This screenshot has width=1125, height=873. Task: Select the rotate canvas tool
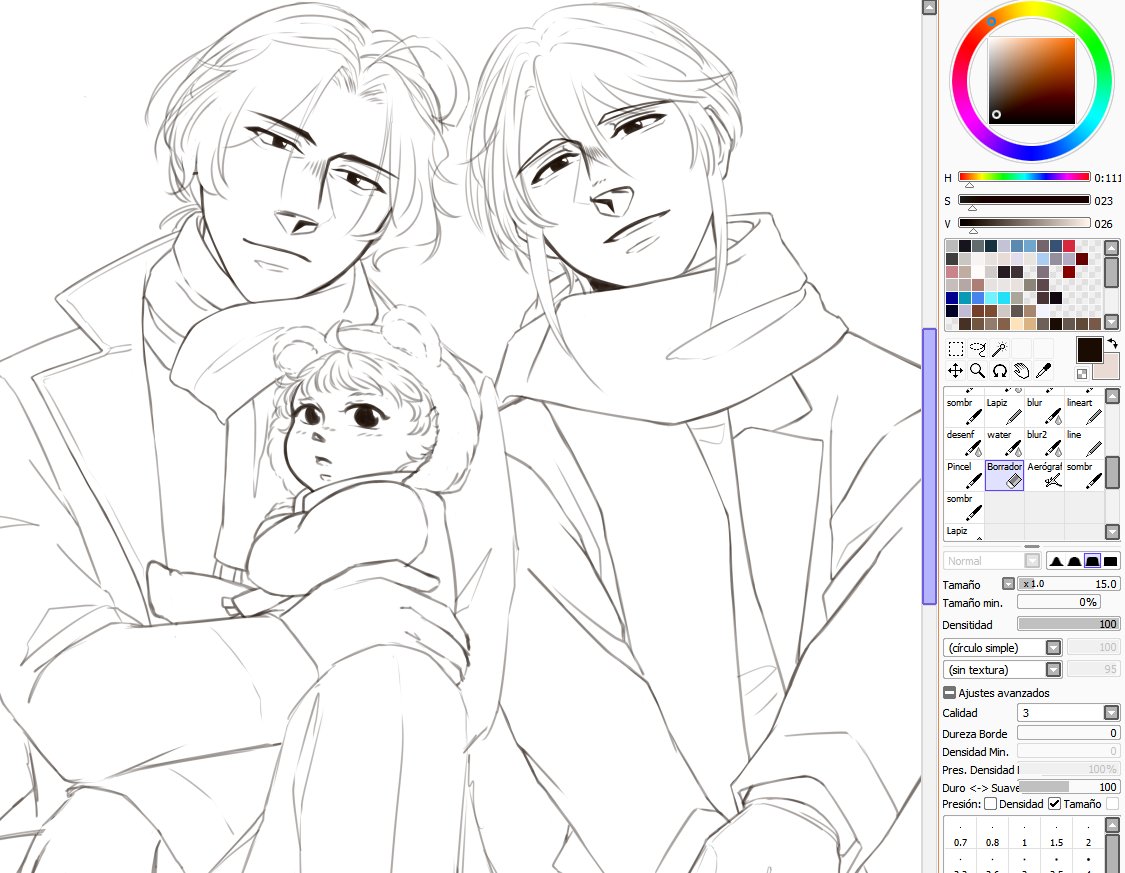[x=1000, y=370]
